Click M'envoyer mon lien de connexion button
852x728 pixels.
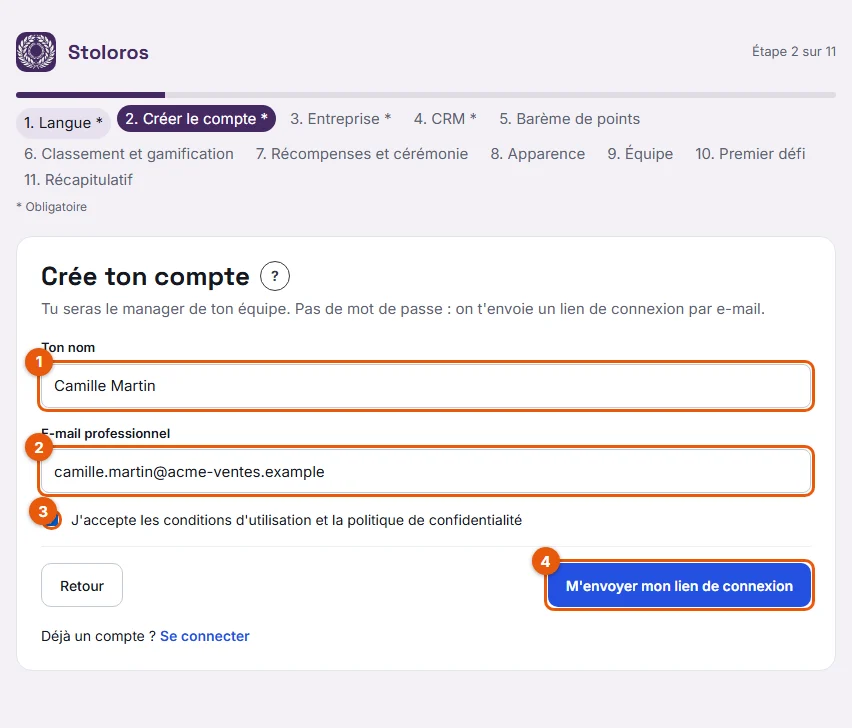point(679,585)
